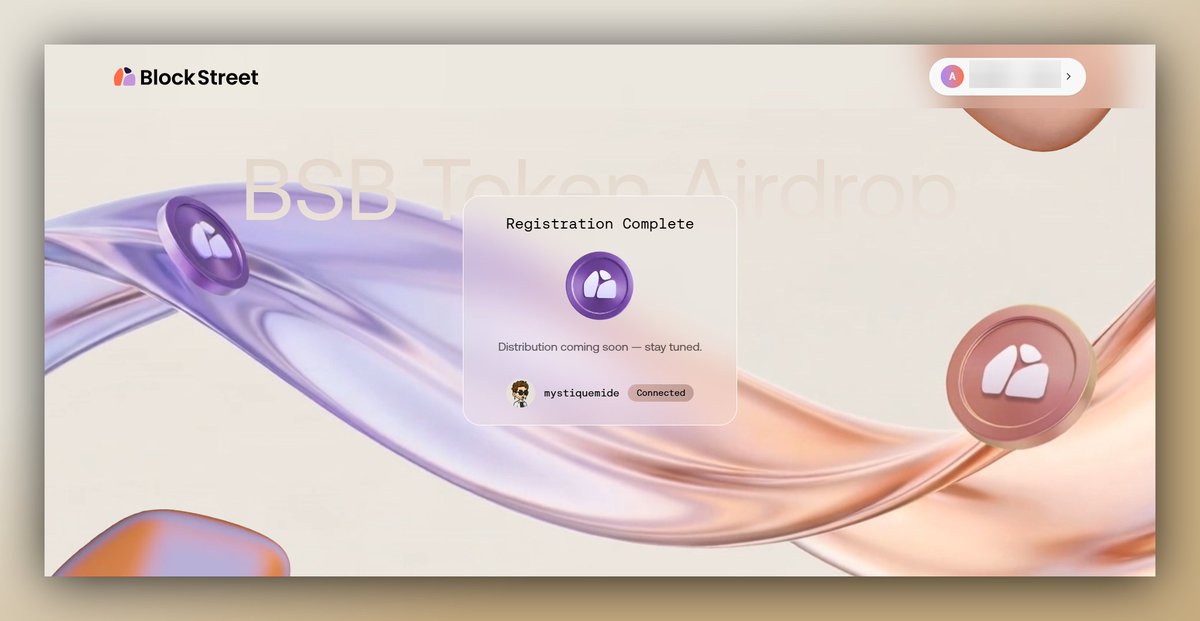1200x621 pixels.
Task: Click the mystiquemide profile avatar
Action: [x=520, y=393]
